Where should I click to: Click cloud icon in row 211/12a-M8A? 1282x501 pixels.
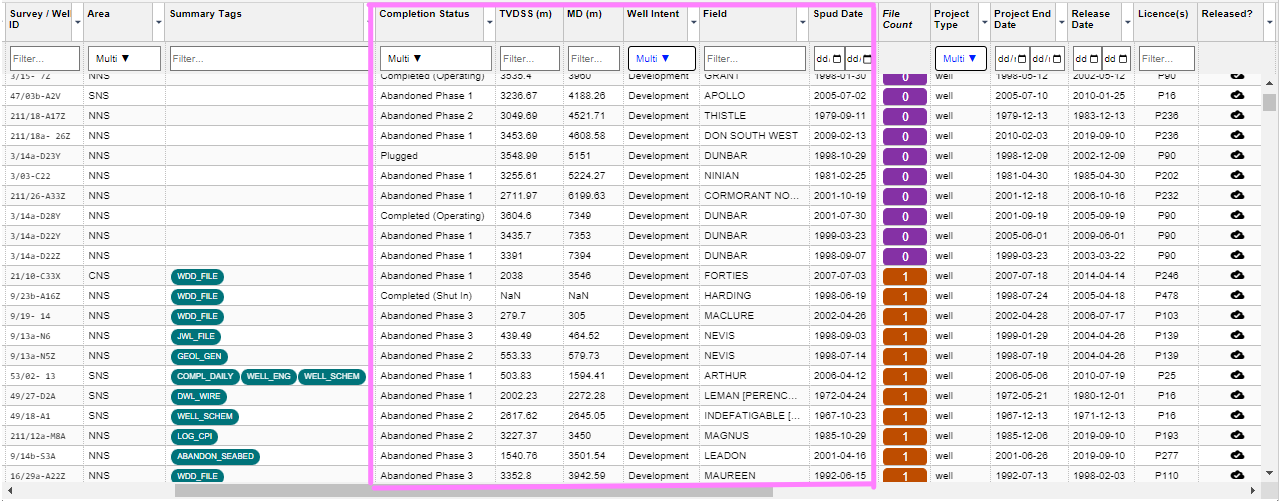click(x=1237, y=436)
